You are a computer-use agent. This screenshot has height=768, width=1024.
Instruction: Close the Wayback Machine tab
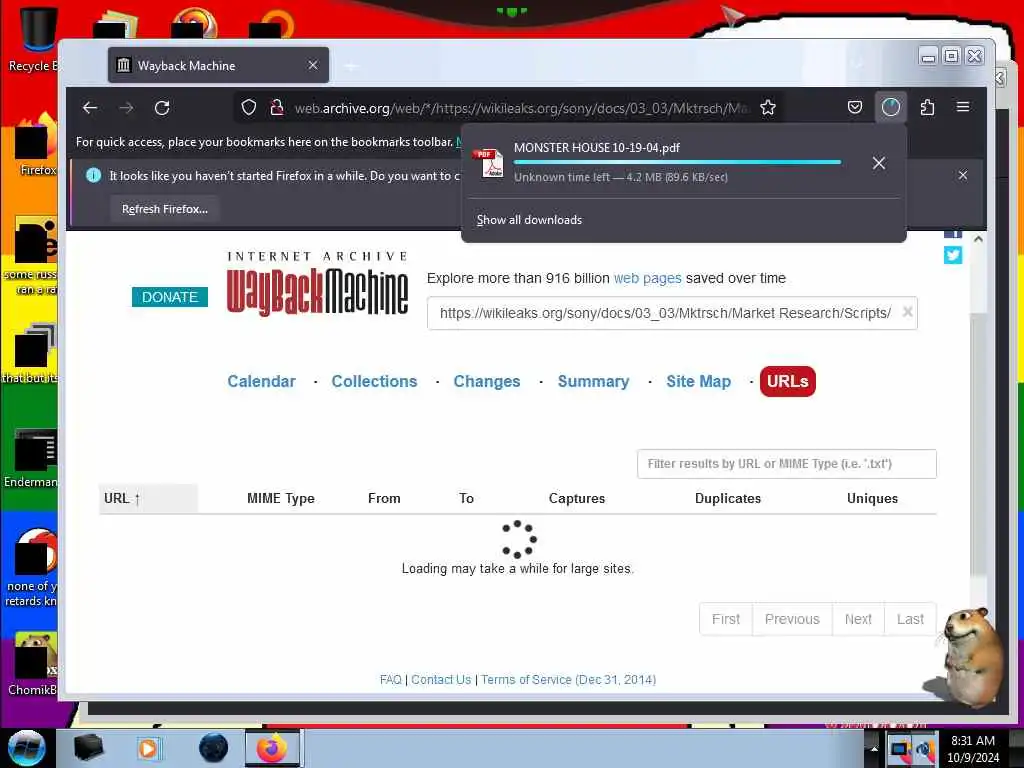(x=313, y=65)
